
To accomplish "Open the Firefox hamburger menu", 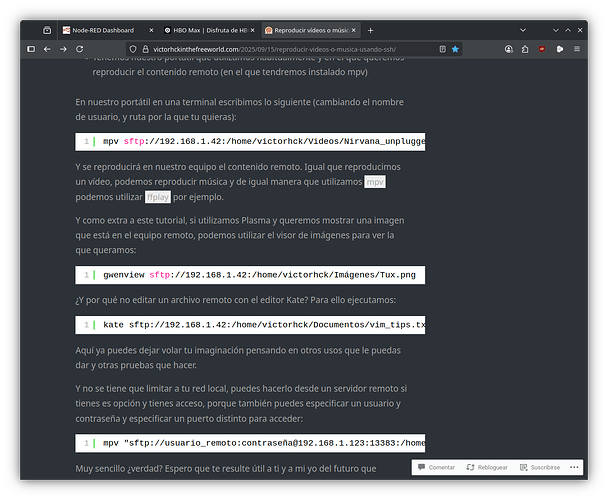I will (577, 49).
